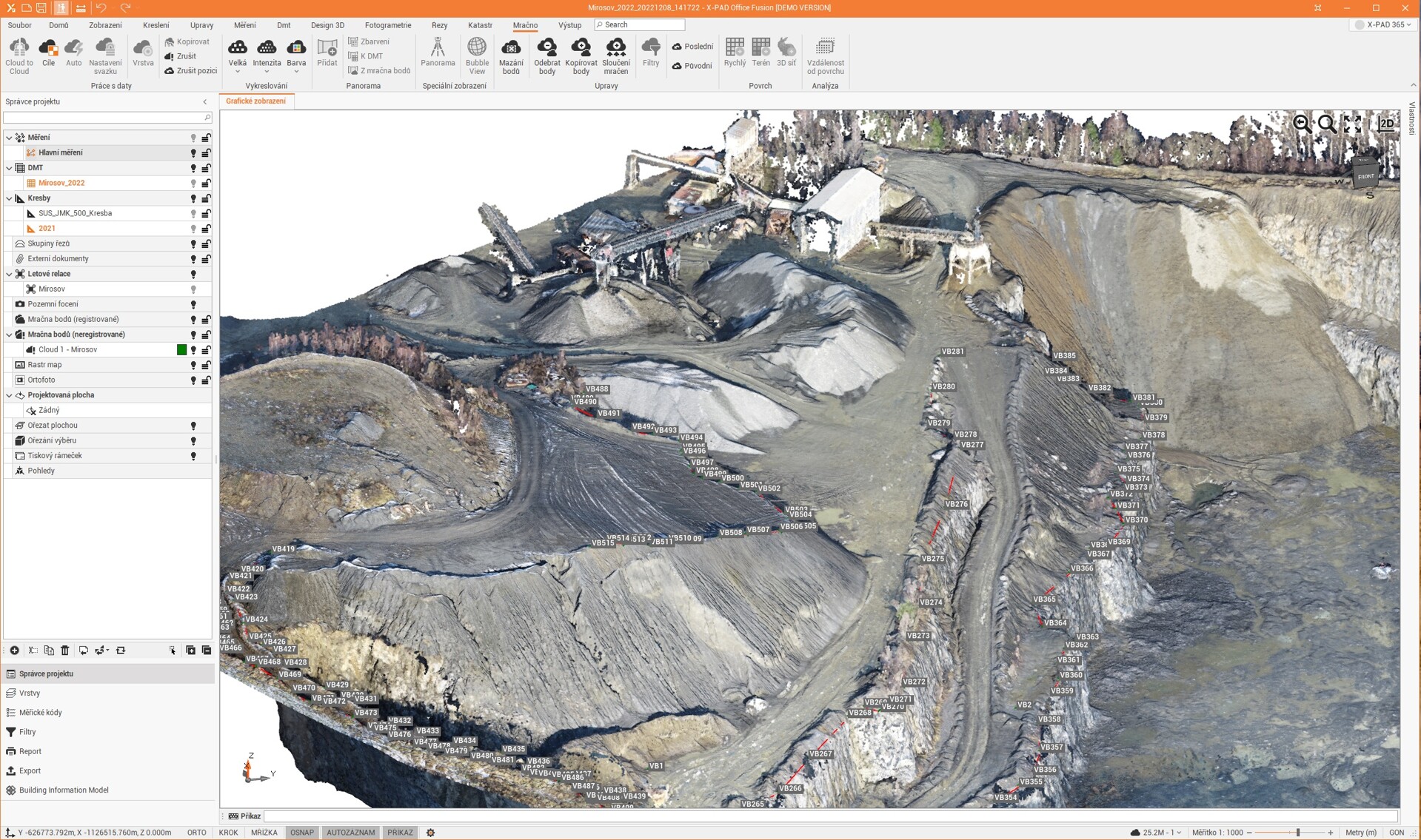The image size is (1421, 840).
Task: Open the Building Information Model panel
Action: click(64, 790)
